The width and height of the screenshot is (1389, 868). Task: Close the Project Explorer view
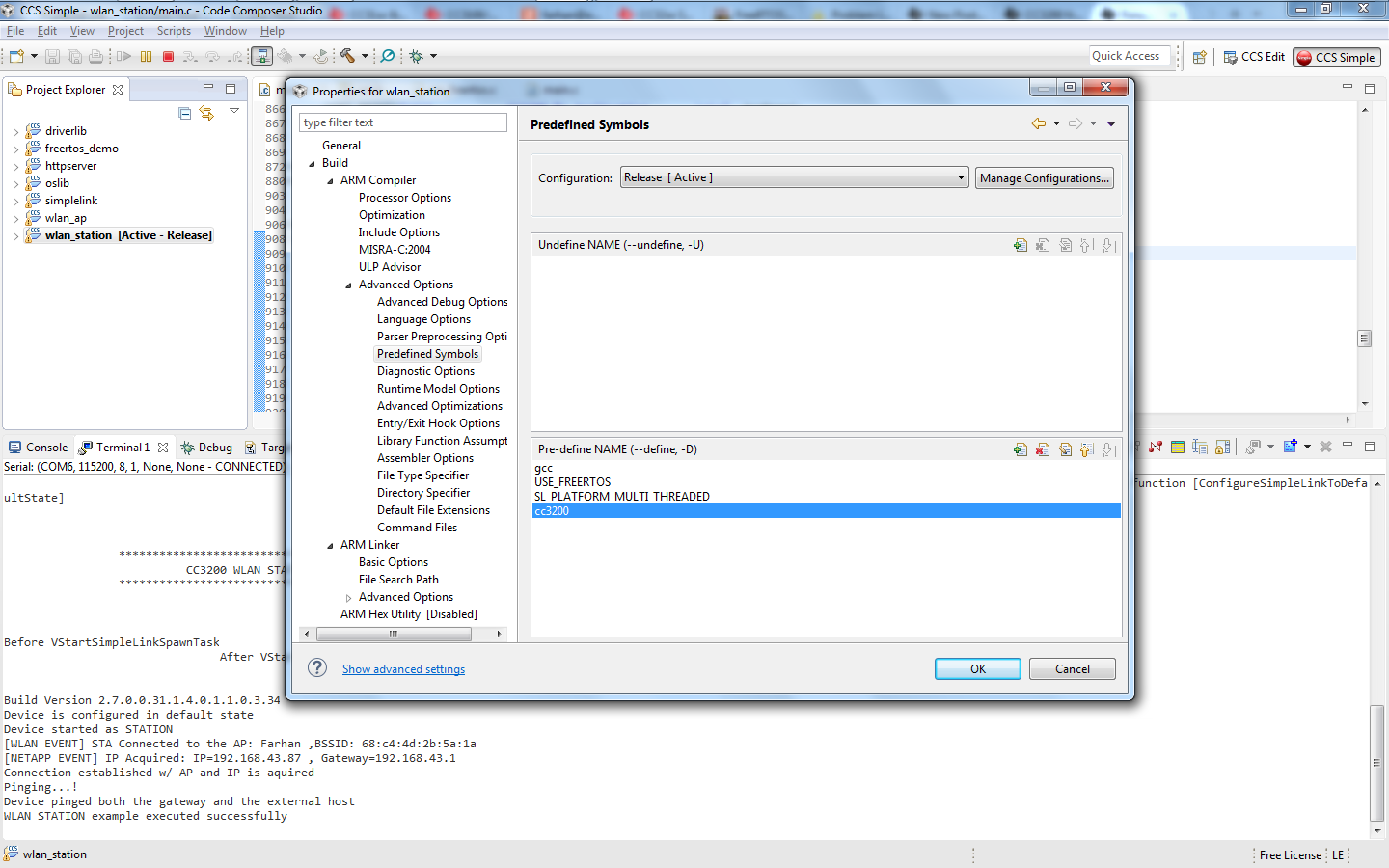(118, 90)
